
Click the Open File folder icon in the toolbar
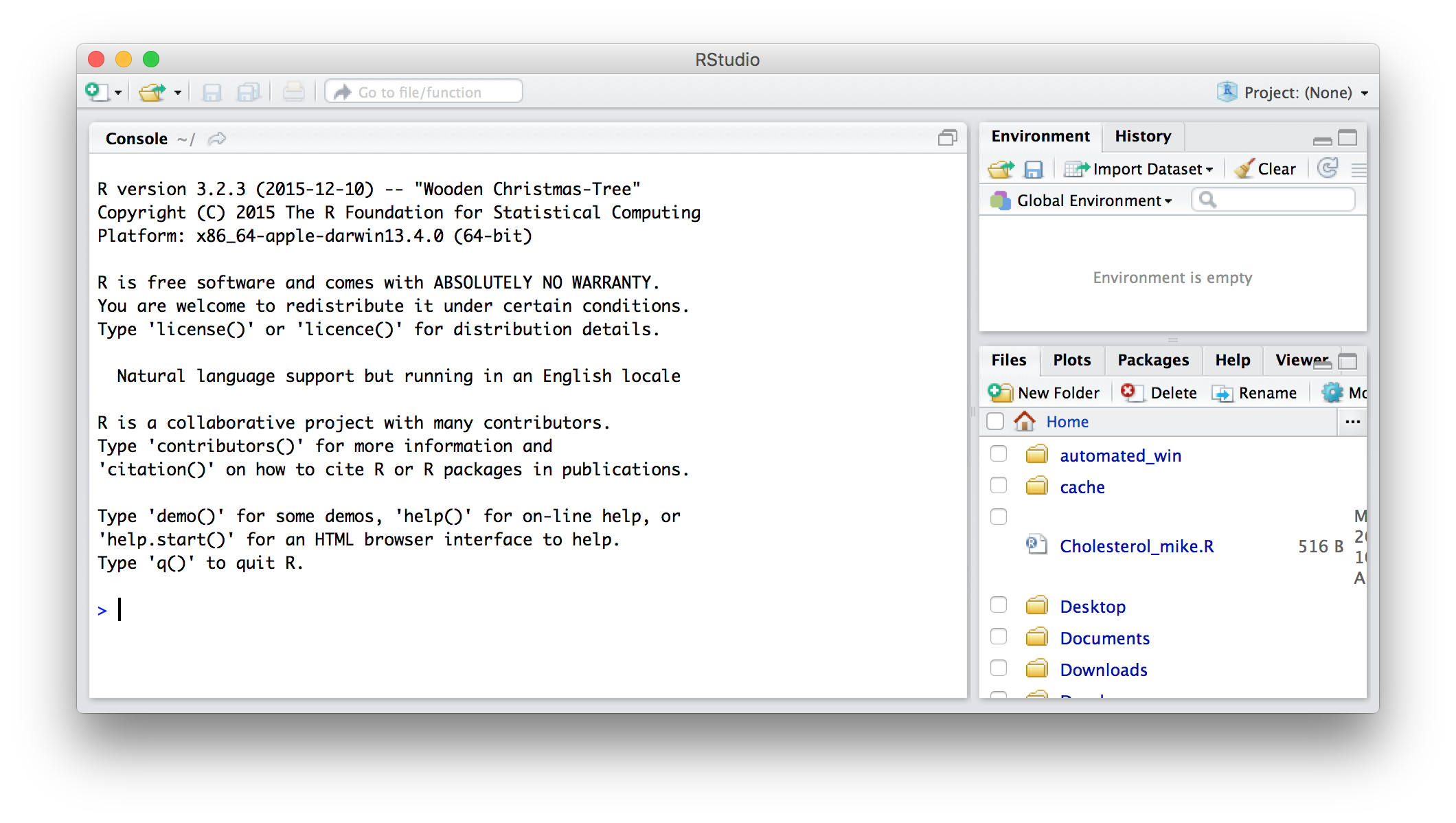(152, 92)
